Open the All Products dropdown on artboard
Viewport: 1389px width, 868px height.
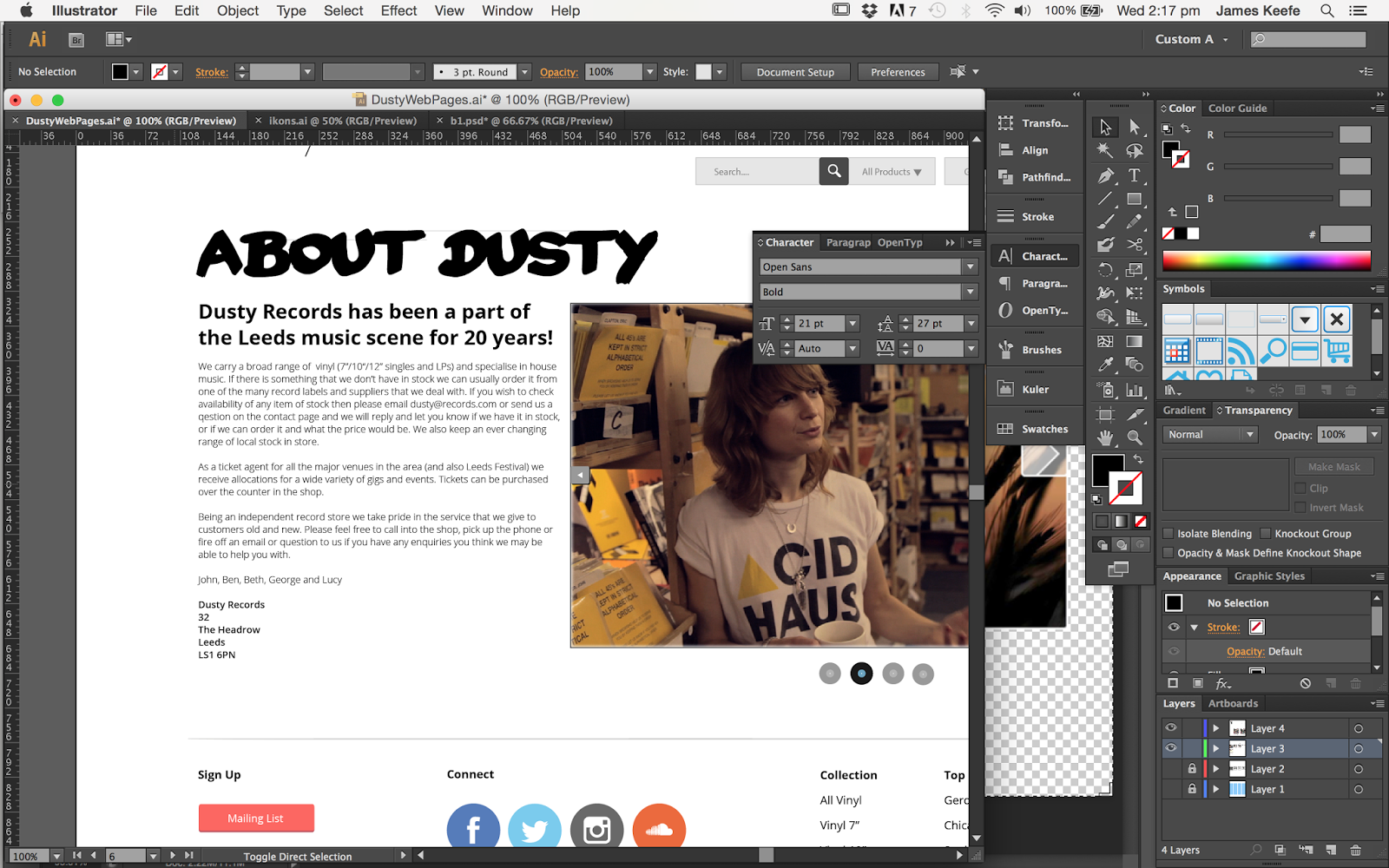[x=892, y=172]
